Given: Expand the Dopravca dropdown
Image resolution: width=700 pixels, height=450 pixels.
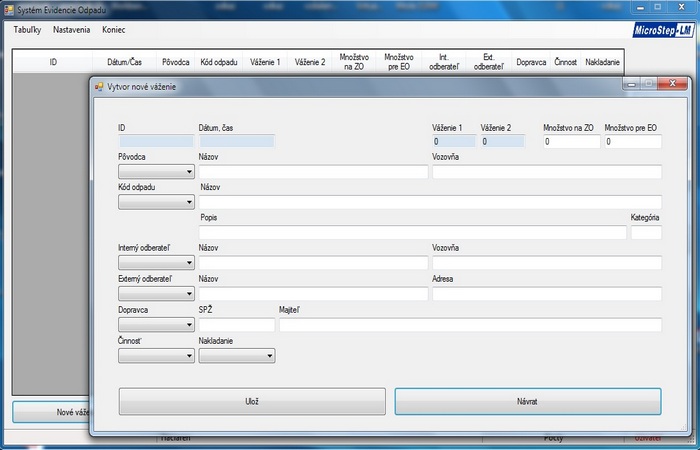Looking at the screenshot, I should 156,325.
